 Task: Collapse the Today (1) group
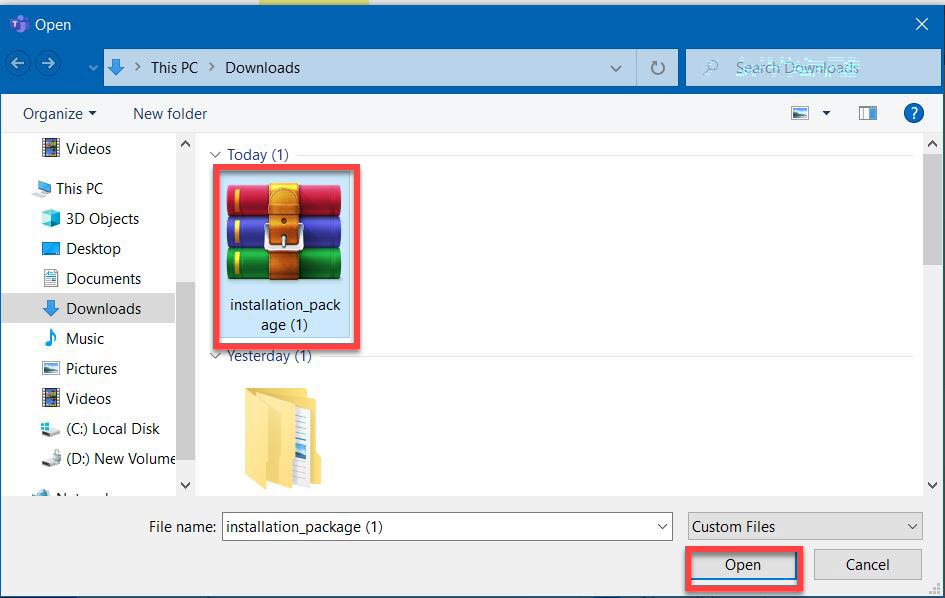point(215,155)
